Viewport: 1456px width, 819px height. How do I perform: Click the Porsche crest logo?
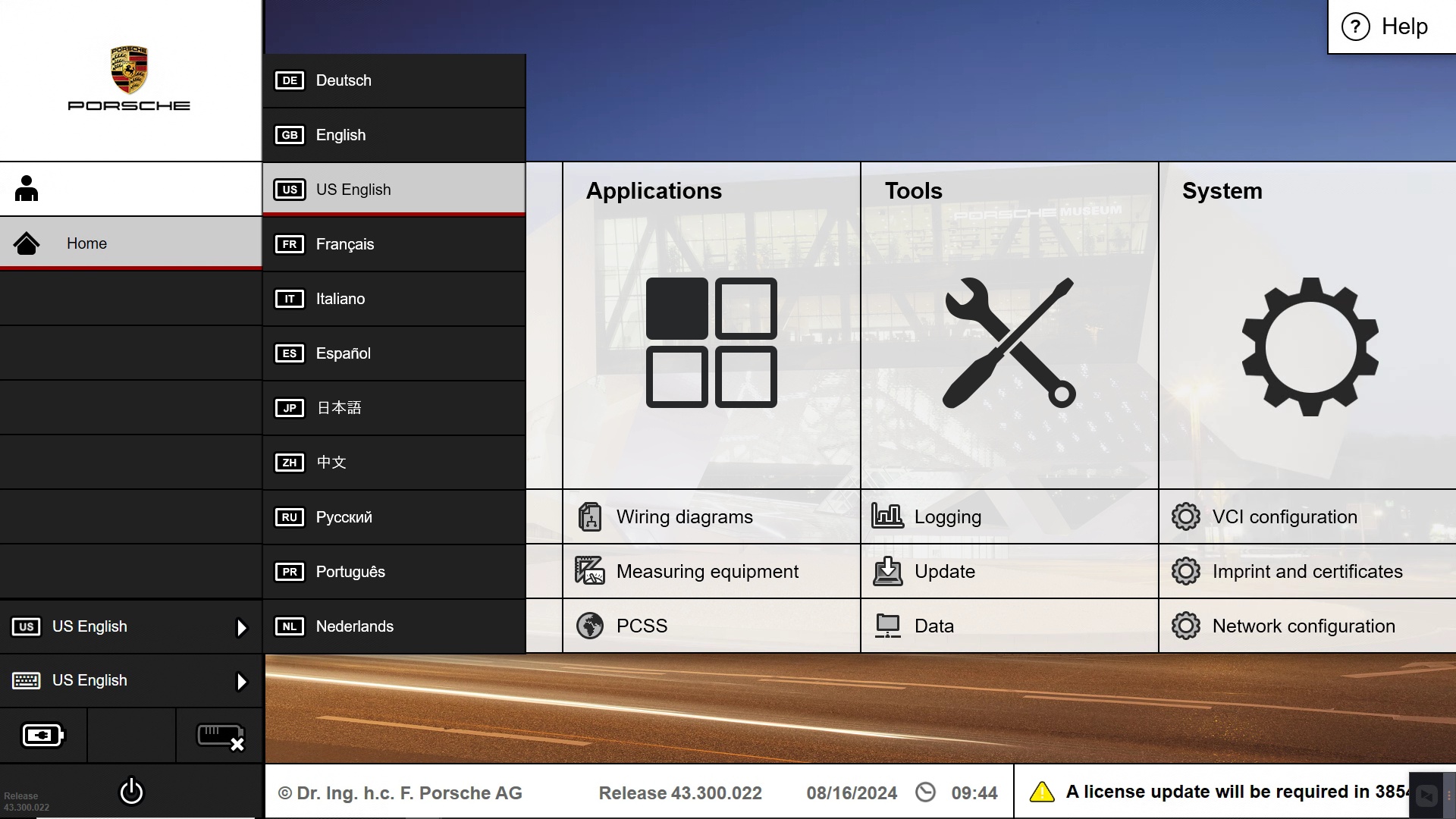point(129,70)
